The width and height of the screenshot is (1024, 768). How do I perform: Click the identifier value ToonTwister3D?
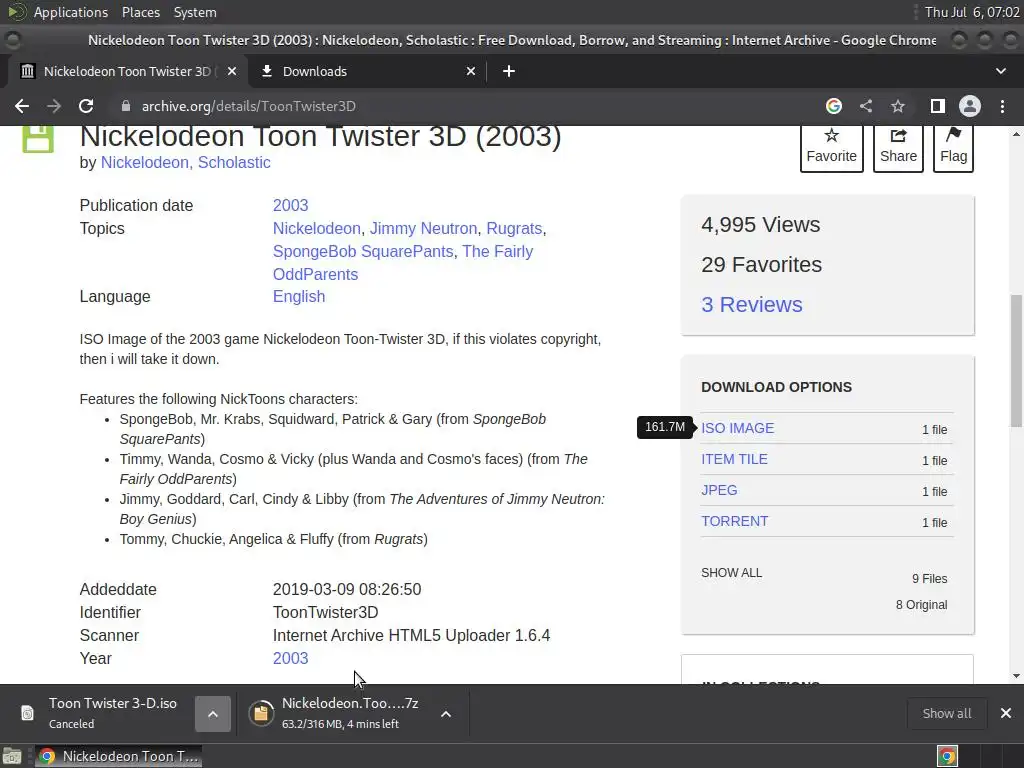tap(325, 613)
